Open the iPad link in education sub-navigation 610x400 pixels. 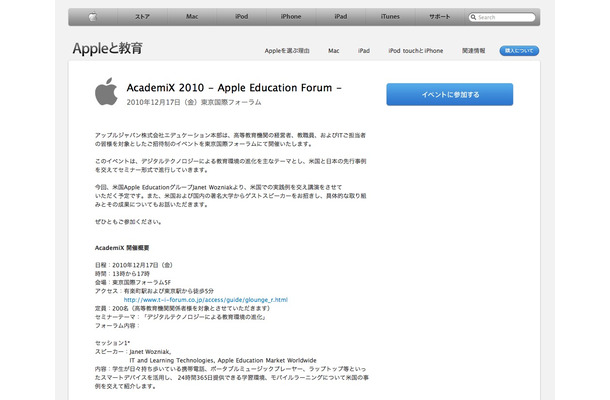point(364,51)
